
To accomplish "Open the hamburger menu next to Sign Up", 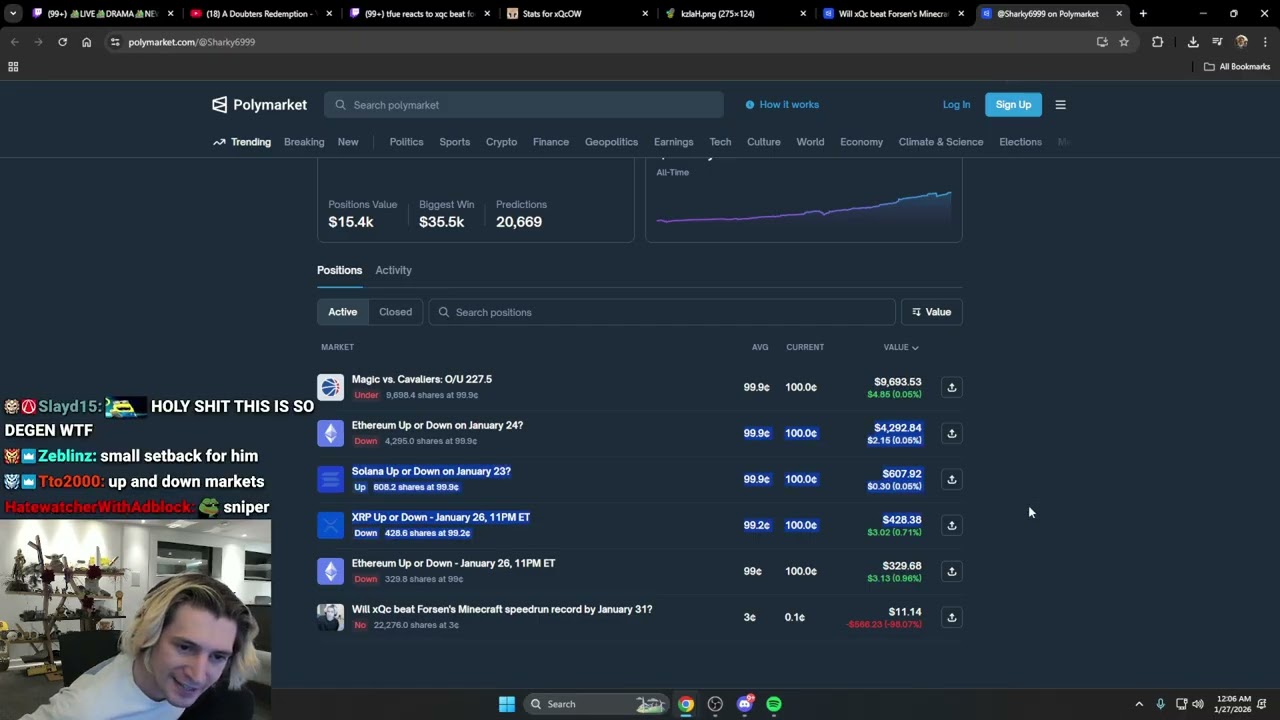I will point(1060,105).
